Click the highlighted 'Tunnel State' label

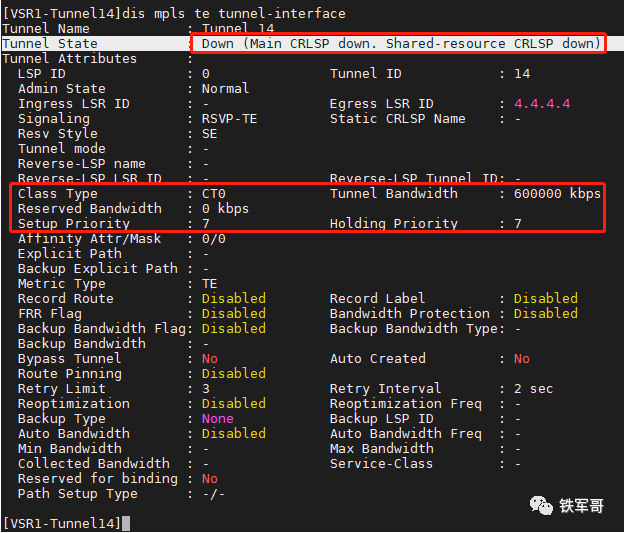(50, 43)
